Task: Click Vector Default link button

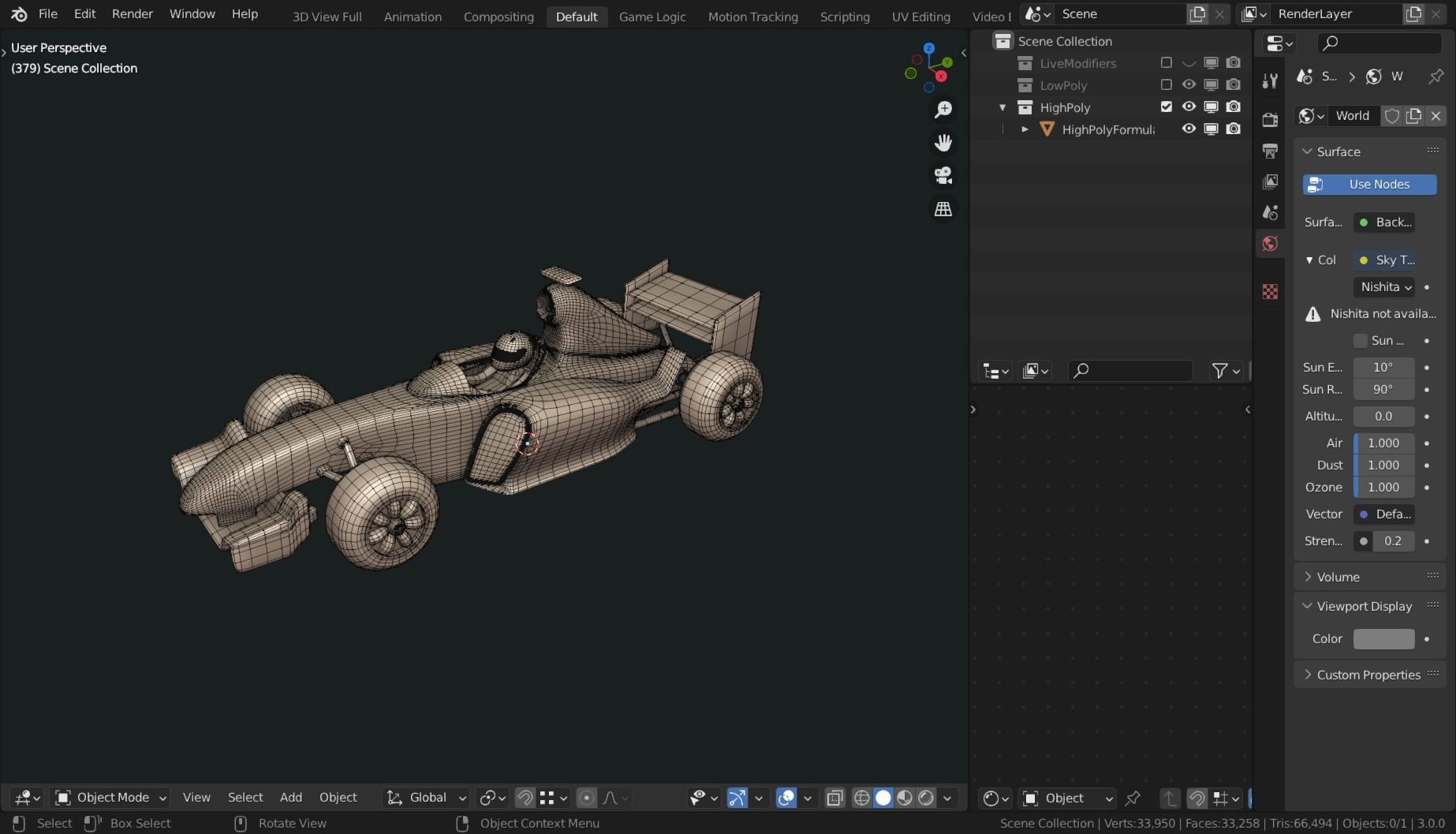Action: tap(1384, 514)
